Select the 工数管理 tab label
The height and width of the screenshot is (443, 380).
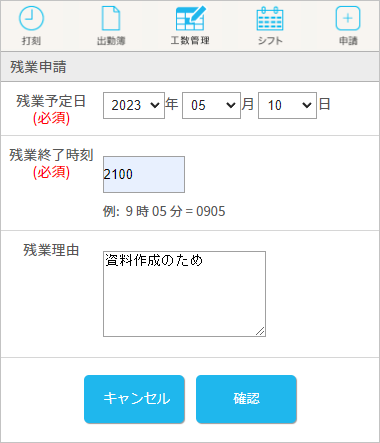point(190,41)
